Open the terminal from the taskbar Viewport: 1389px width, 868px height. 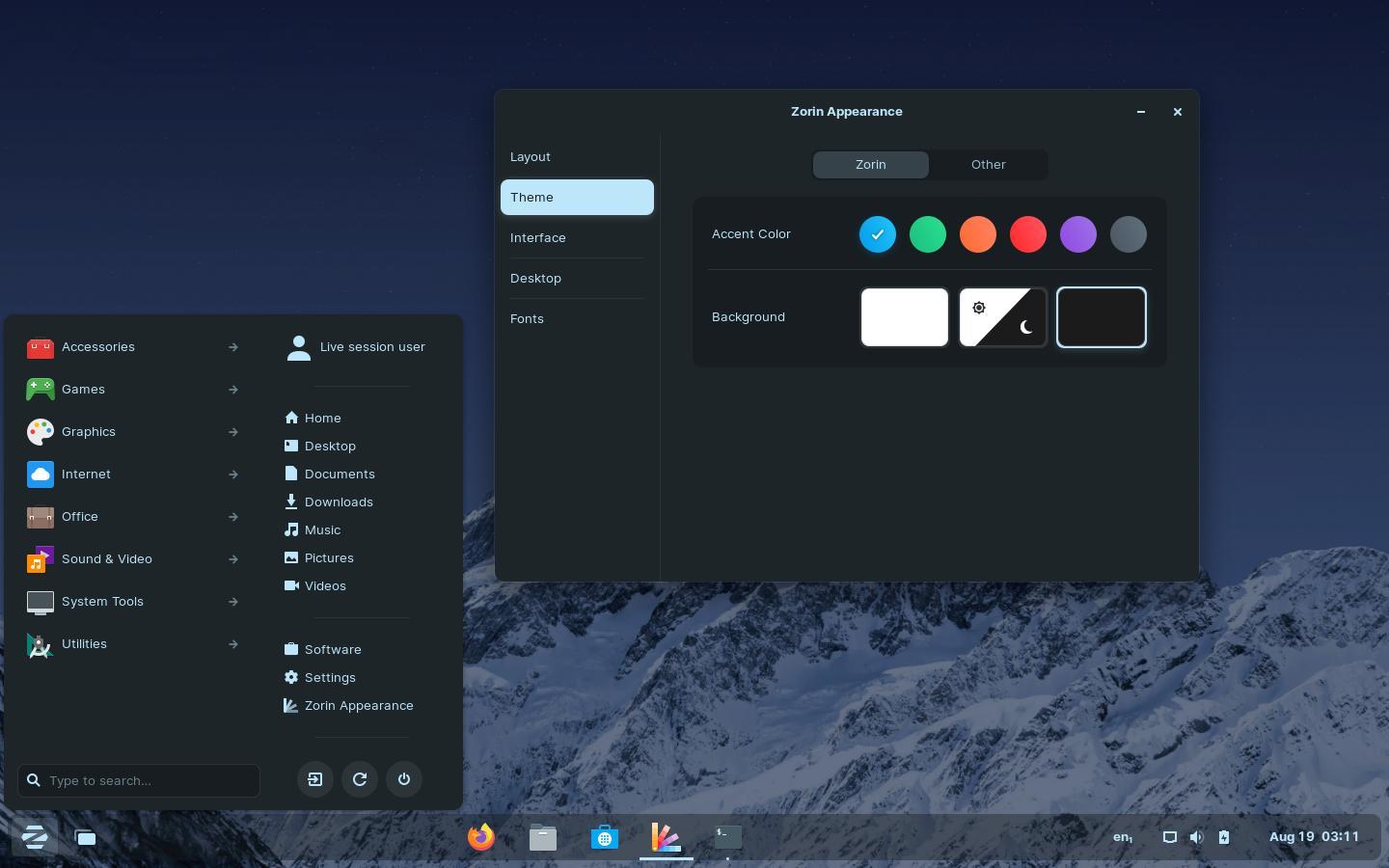click(x=727, y=837)
